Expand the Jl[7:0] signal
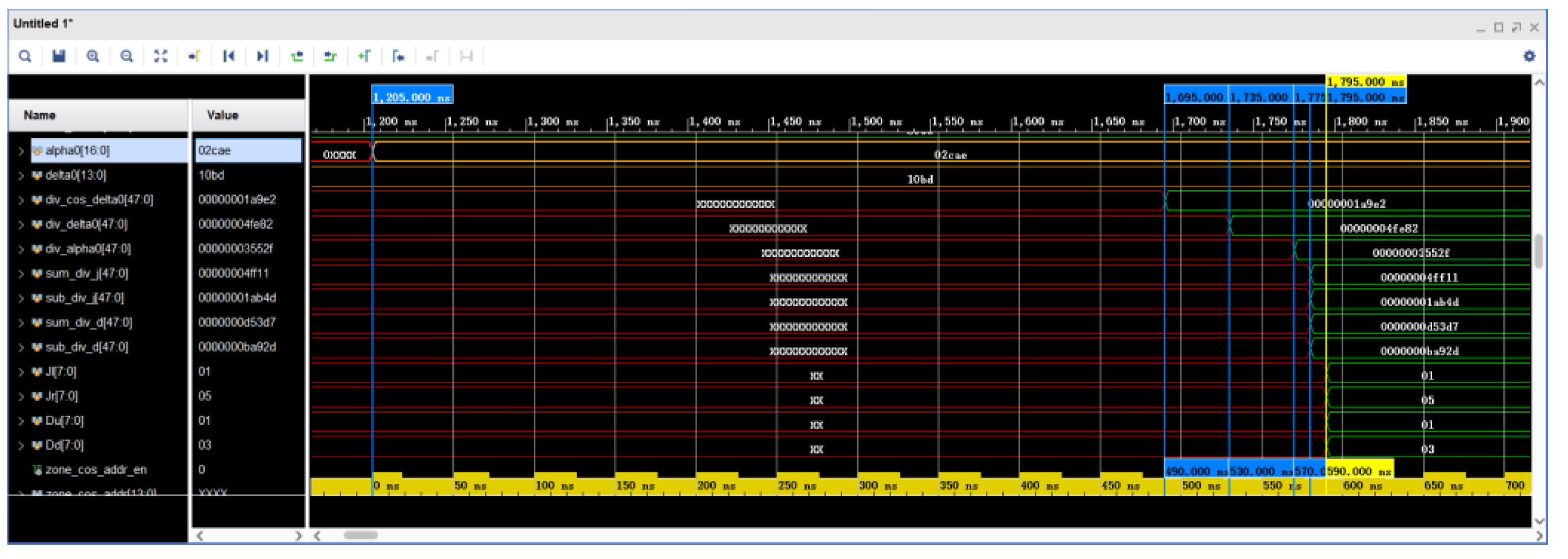This screenshot has width=1568, height=559. (x=21, y=372)
